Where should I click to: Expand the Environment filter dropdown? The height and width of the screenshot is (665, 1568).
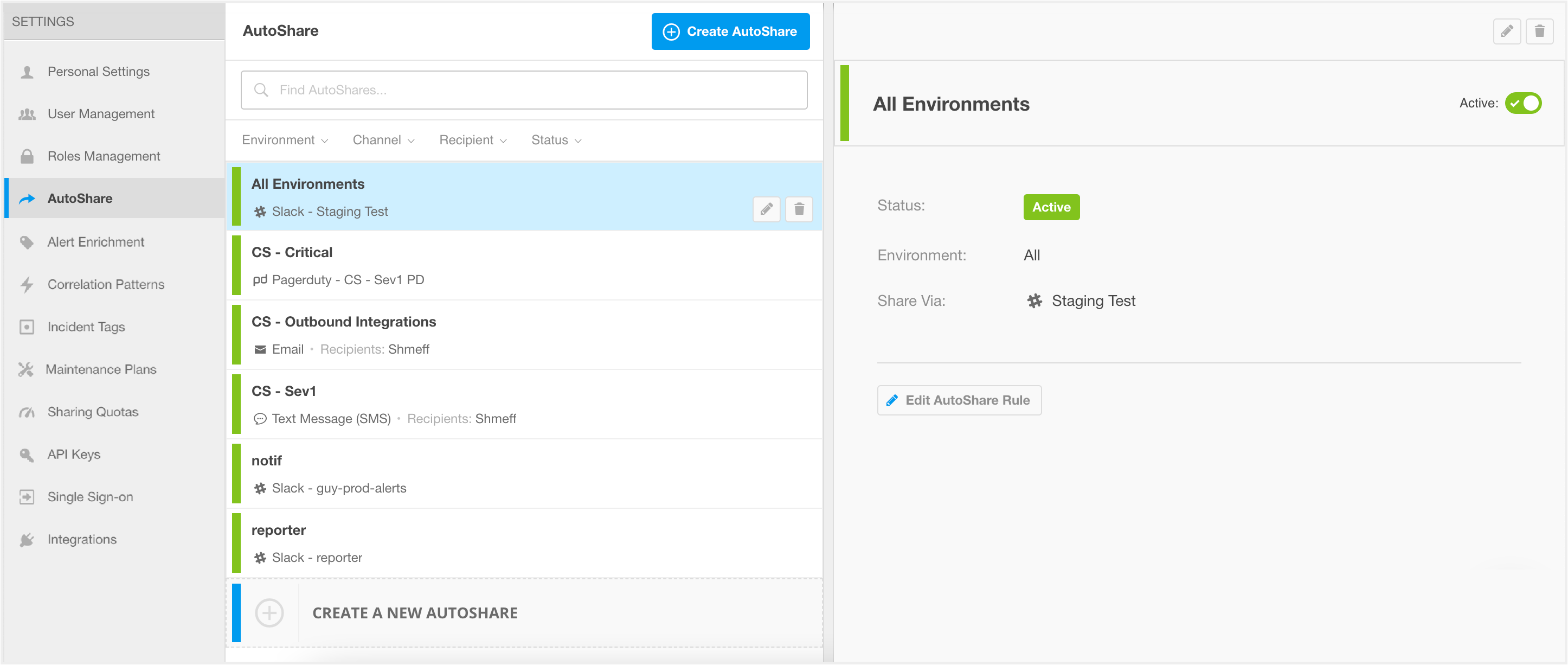point(284,140)
